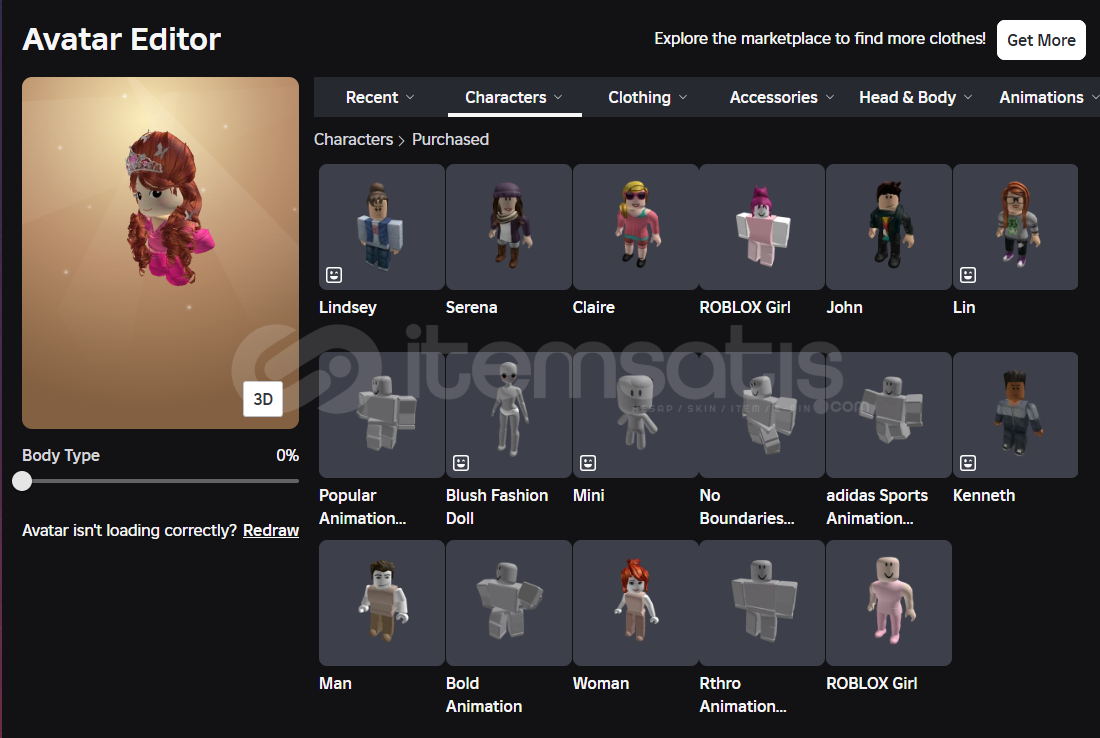Click the 0% Body Type value

pyautogui.click(x=288, y=455)
